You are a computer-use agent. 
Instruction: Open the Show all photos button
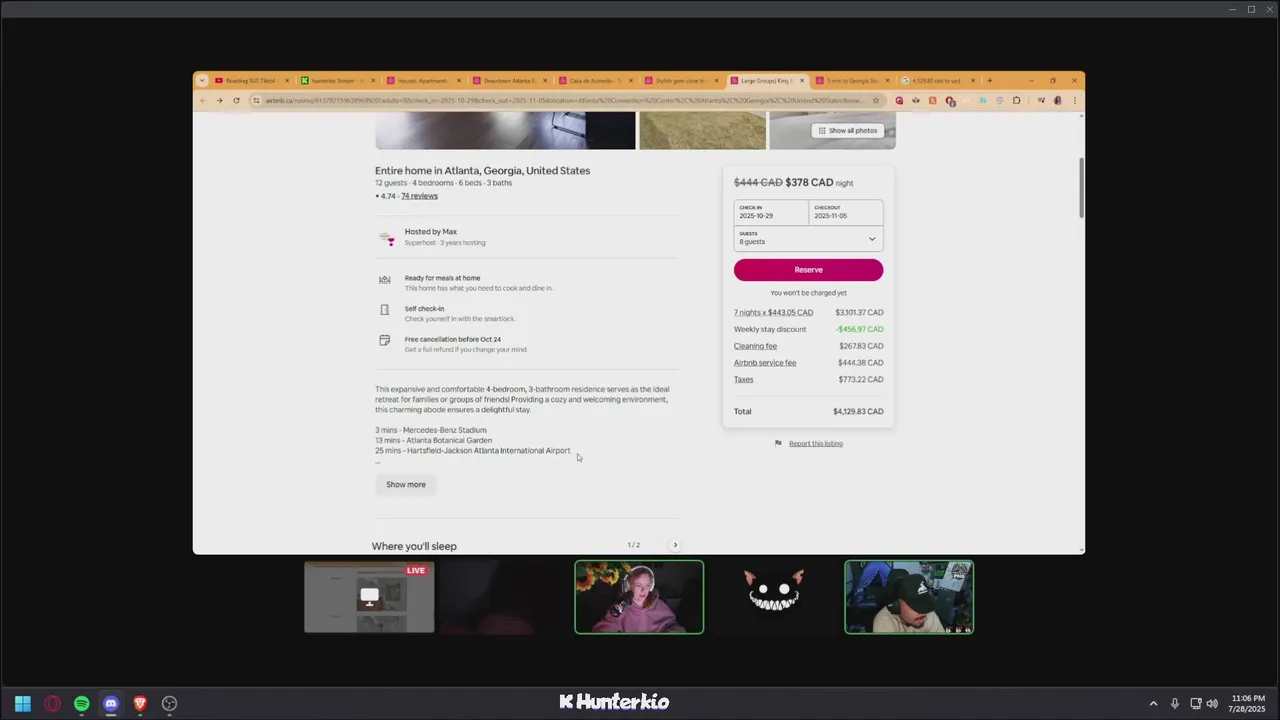(847, 131)
